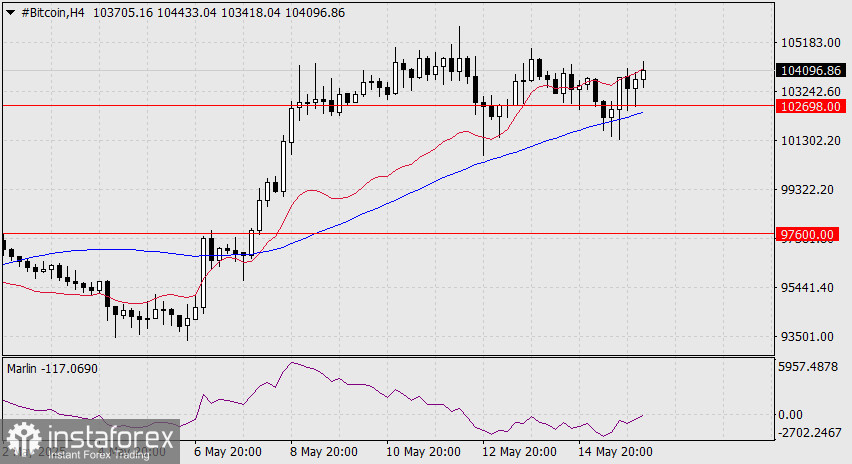Select the 101302.20 price axis label
852x464 pixels.
(x=810, y=141)
